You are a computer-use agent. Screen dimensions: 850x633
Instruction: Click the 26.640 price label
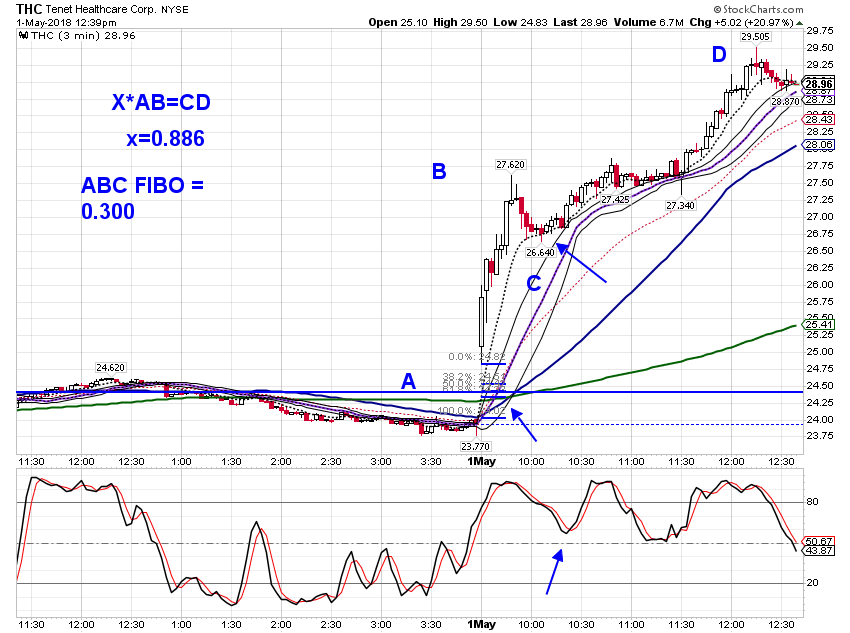pyautogui.click(x=540, y=253)
